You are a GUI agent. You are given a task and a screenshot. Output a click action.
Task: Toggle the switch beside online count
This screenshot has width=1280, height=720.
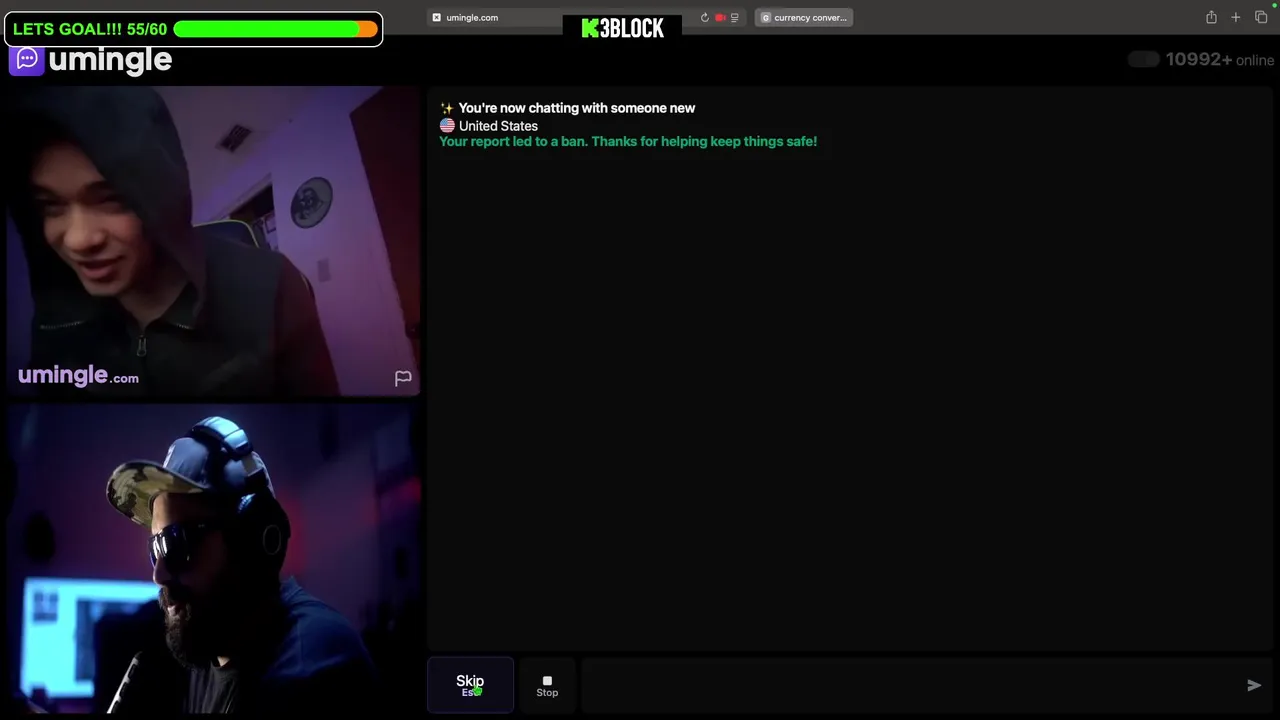click(x=1143, y=60)
